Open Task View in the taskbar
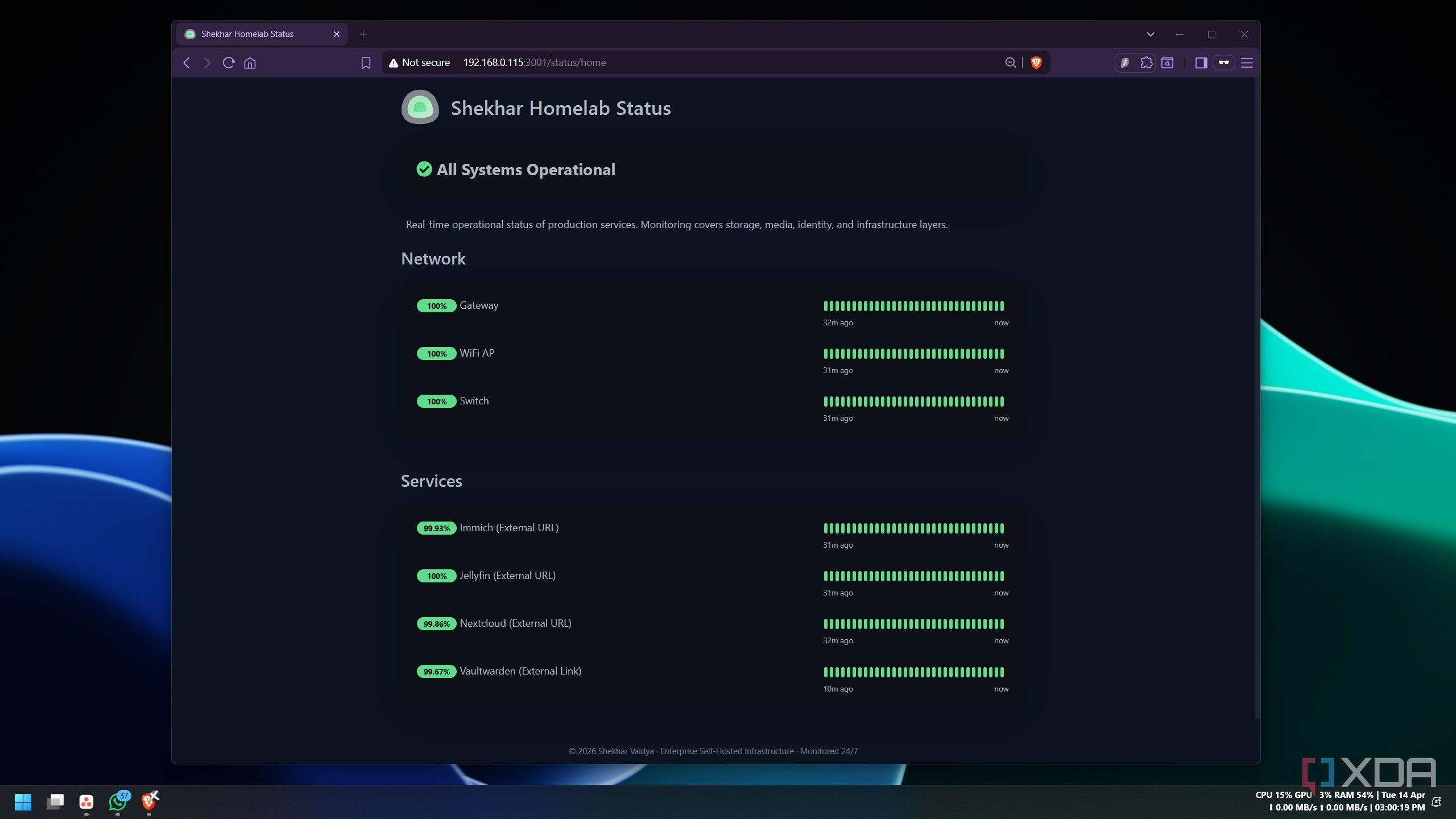Image resolution: width=1456 pixels, height=819 pixels. [55, 802]
